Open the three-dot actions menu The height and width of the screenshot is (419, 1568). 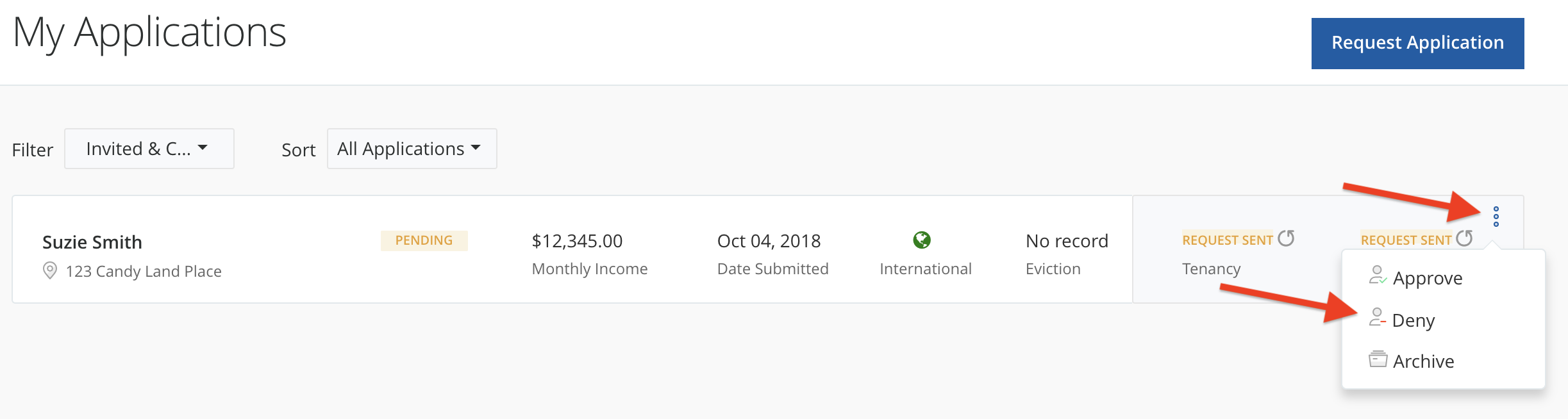pyautogui.click(x=1496, y=217)
